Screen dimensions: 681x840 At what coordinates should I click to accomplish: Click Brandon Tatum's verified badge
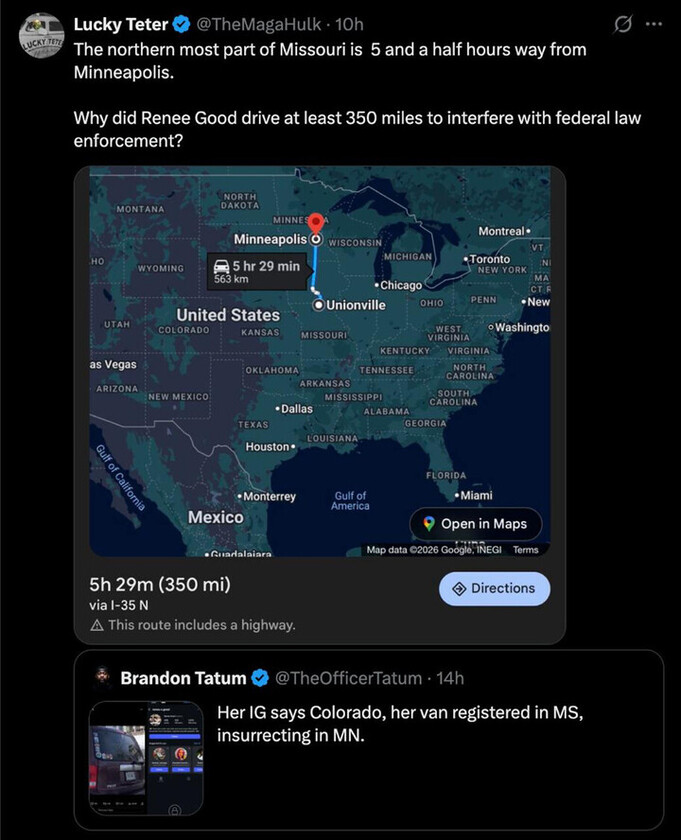pyautogui.click(x=259, y=679)
